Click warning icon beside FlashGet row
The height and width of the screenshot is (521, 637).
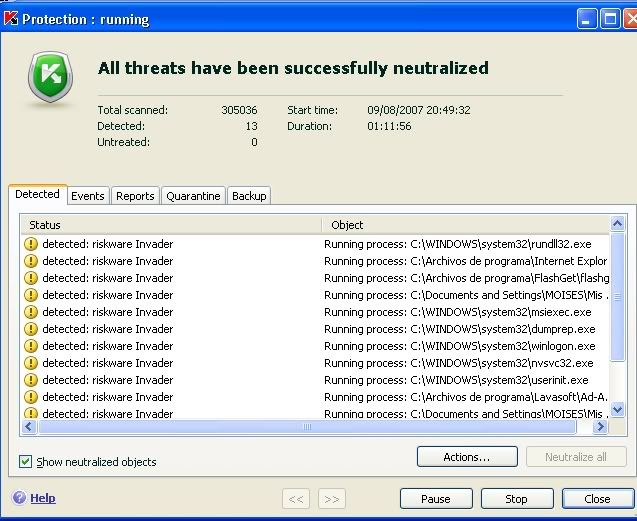(x=30, y=278)
